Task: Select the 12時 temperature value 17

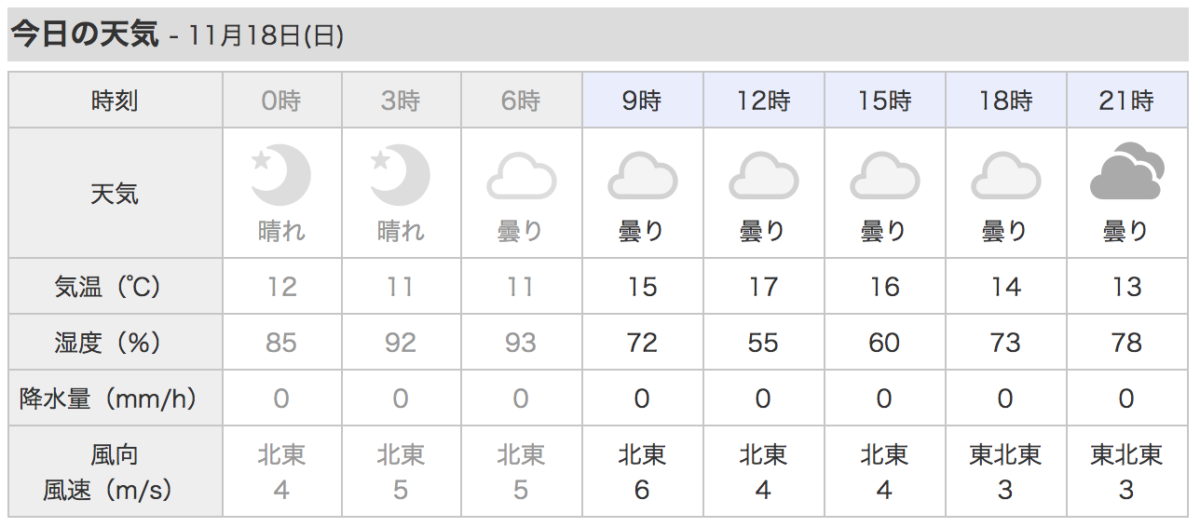Action: tap(763, 287)
